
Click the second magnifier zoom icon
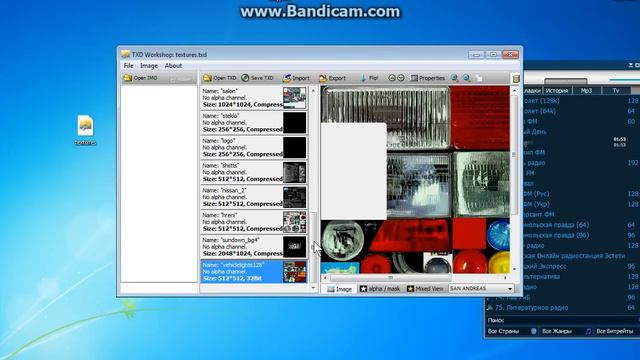pos(467,78)
